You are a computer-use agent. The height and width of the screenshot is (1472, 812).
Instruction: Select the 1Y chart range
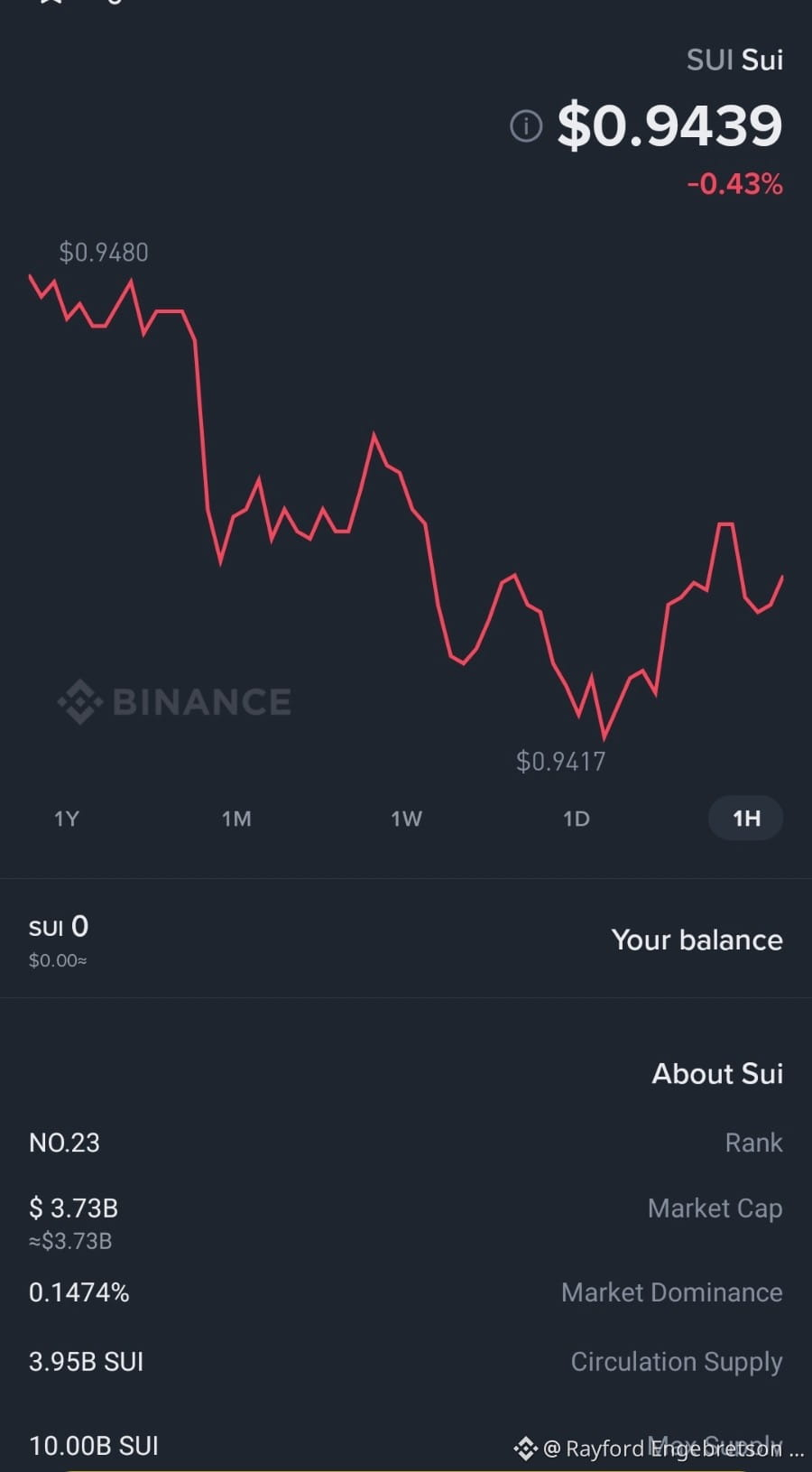click(67, 819)
